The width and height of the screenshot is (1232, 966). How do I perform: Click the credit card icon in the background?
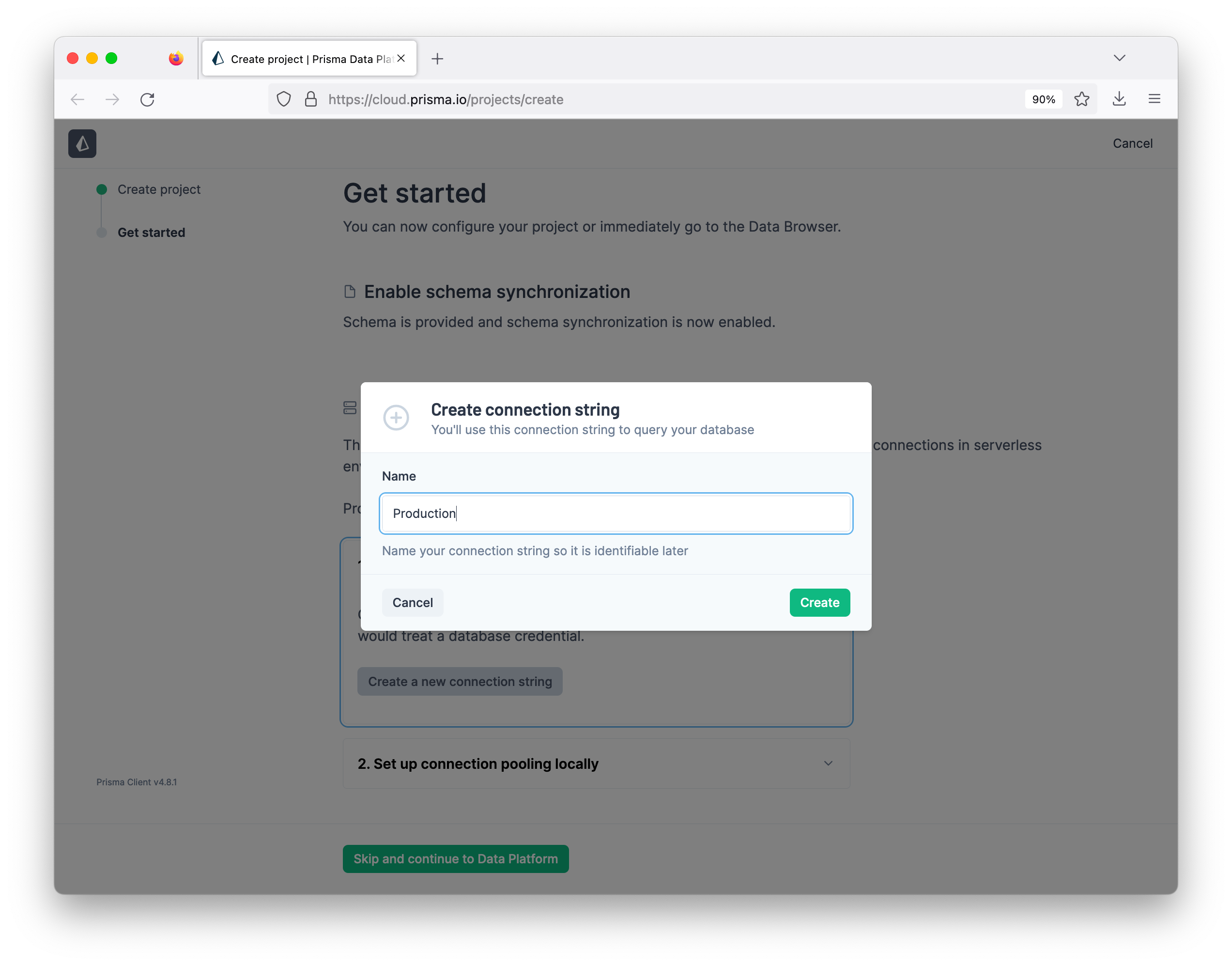(x=349, y=407)
